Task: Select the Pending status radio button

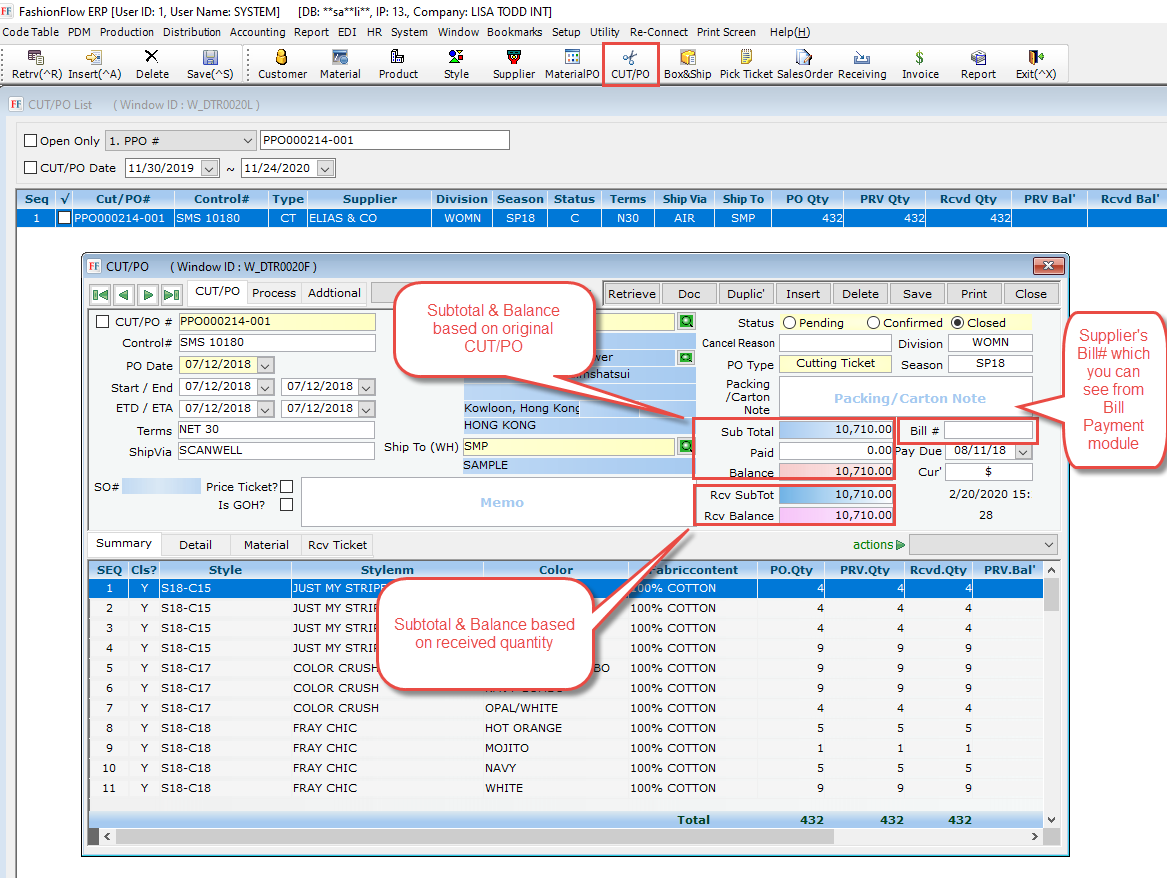Action: [x=790, y=323]
